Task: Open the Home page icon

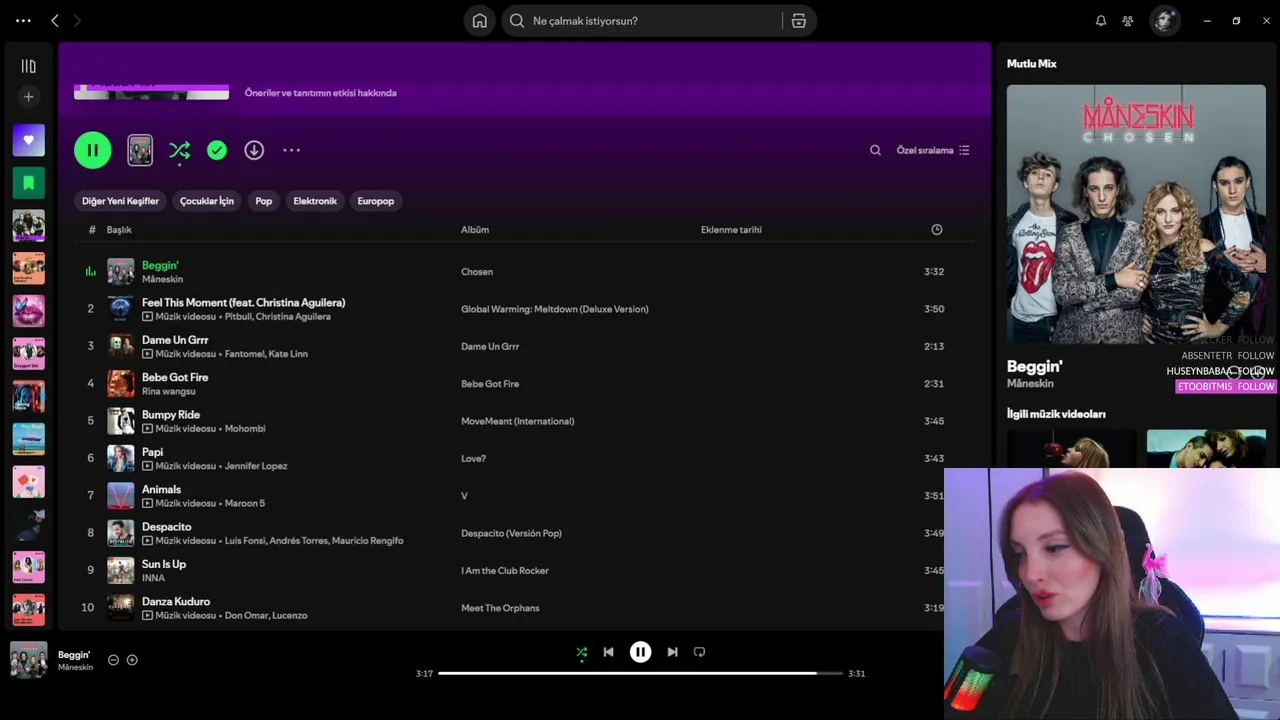Action: coord(480,21)
